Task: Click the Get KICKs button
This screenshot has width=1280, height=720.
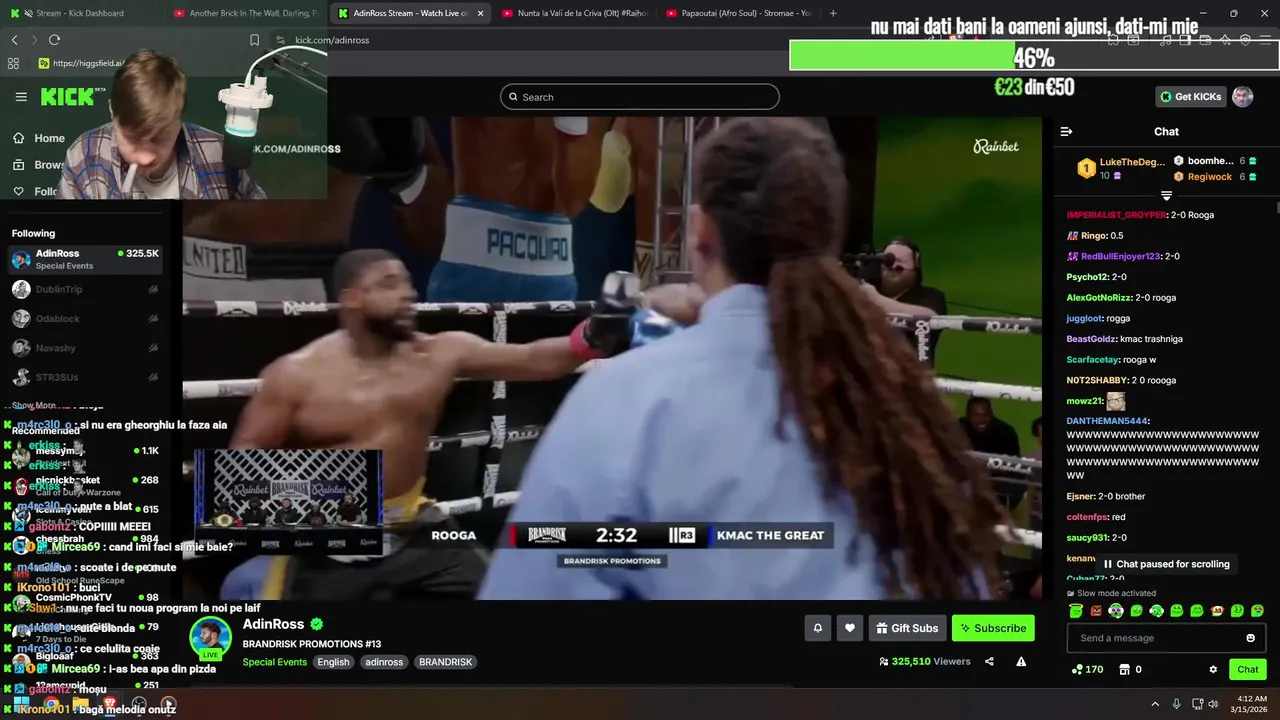Action: (1190, 97)
